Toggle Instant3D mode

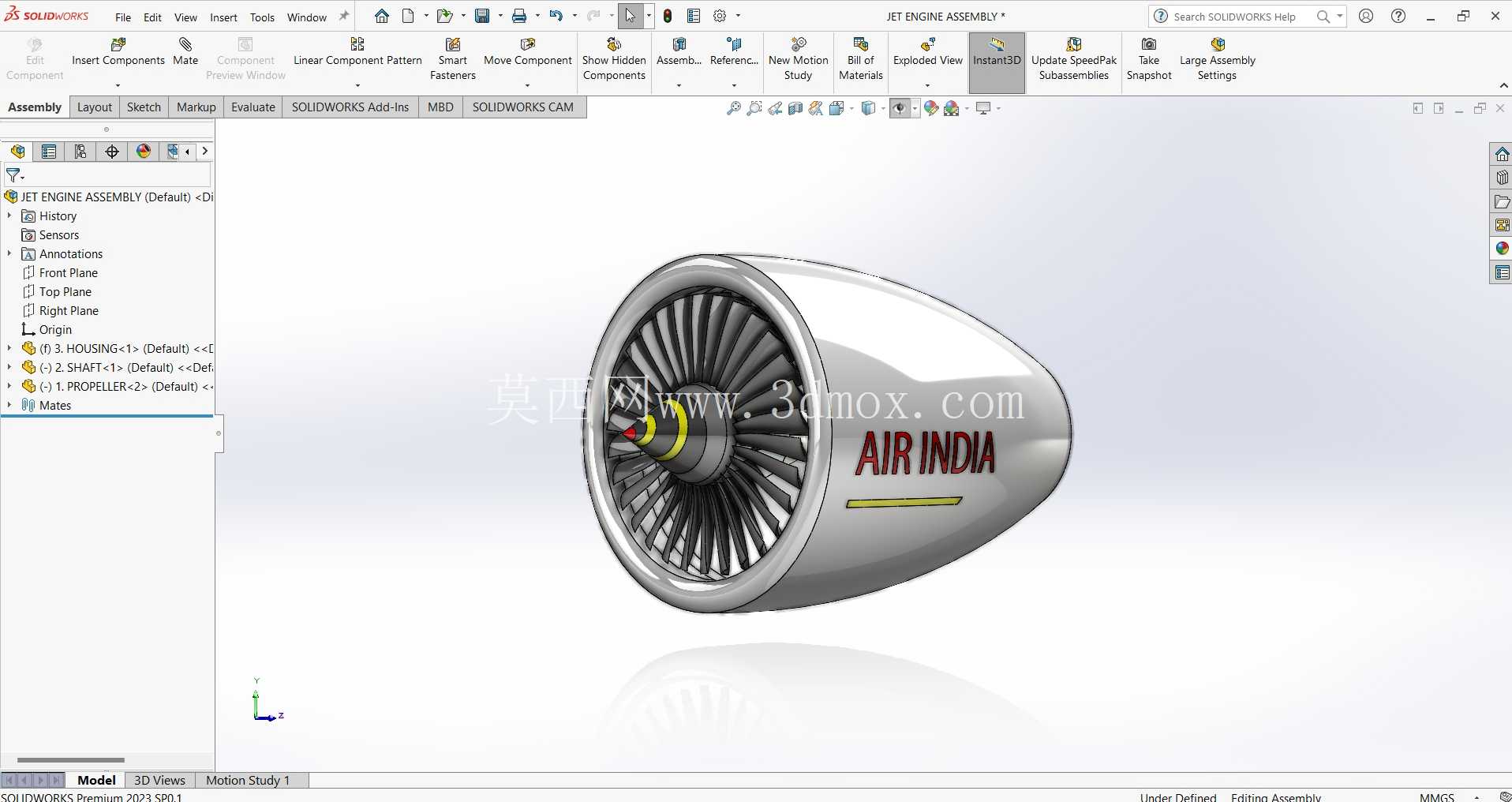click(x=997, y=62)
